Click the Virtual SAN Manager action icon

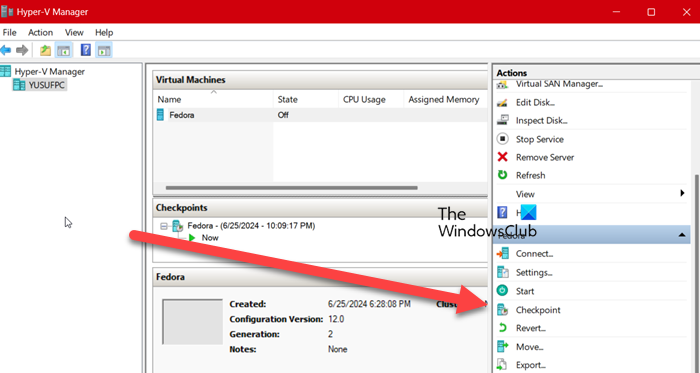(x=503, y=85)
